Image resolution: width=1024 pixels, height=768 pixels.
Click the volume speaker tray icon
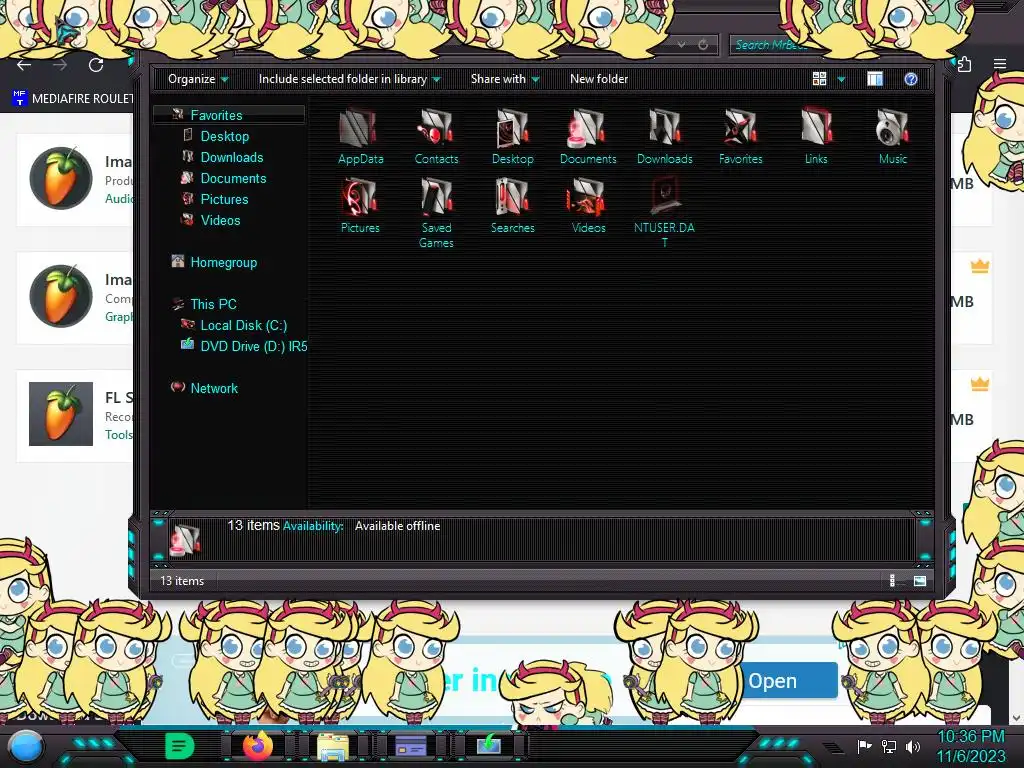[x=913, y=746]
